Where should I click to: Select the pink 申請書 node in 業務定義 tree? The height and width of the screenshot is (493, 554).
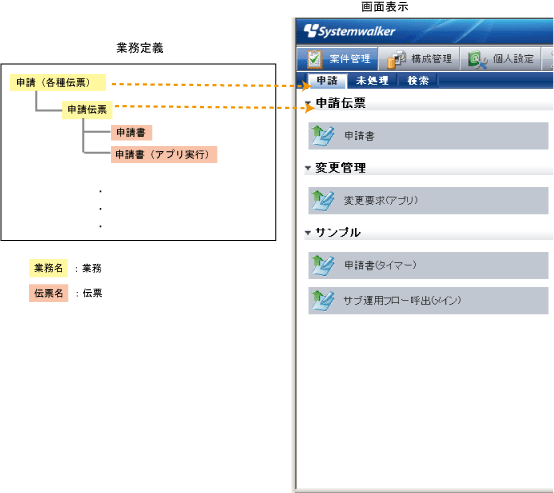pos(131,133)
